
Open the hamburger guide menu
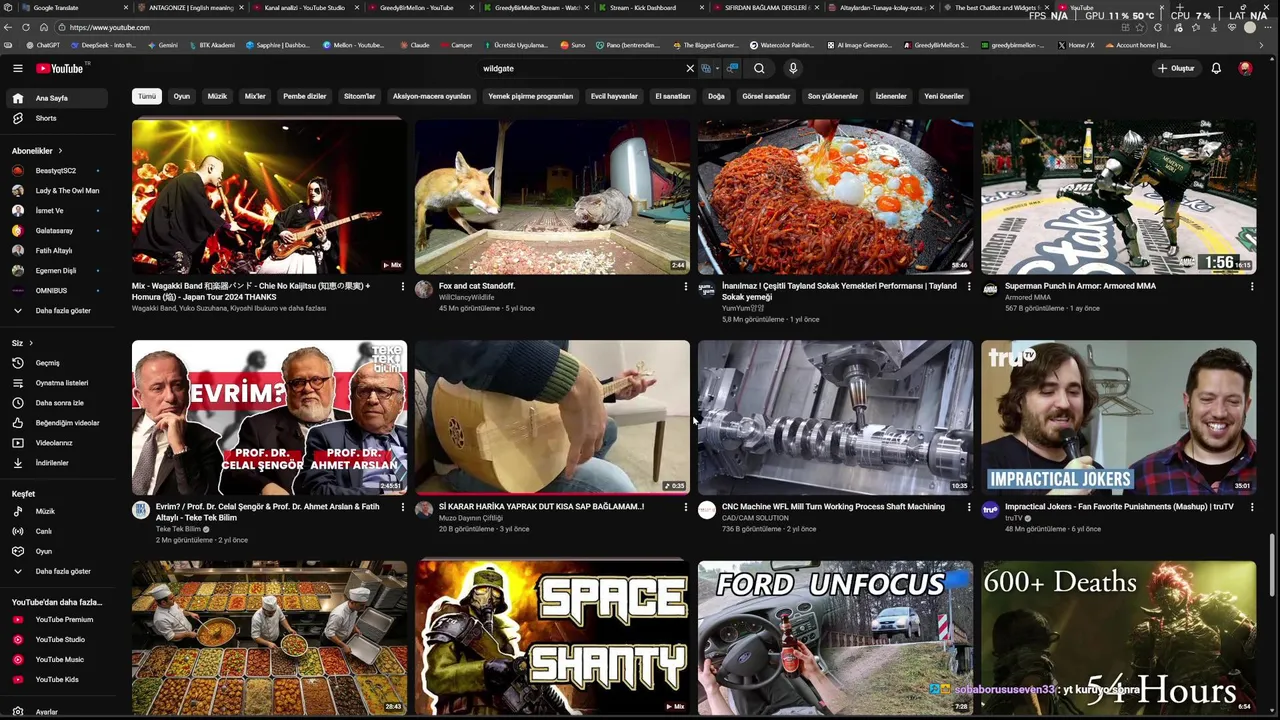[x=17, y=68]
